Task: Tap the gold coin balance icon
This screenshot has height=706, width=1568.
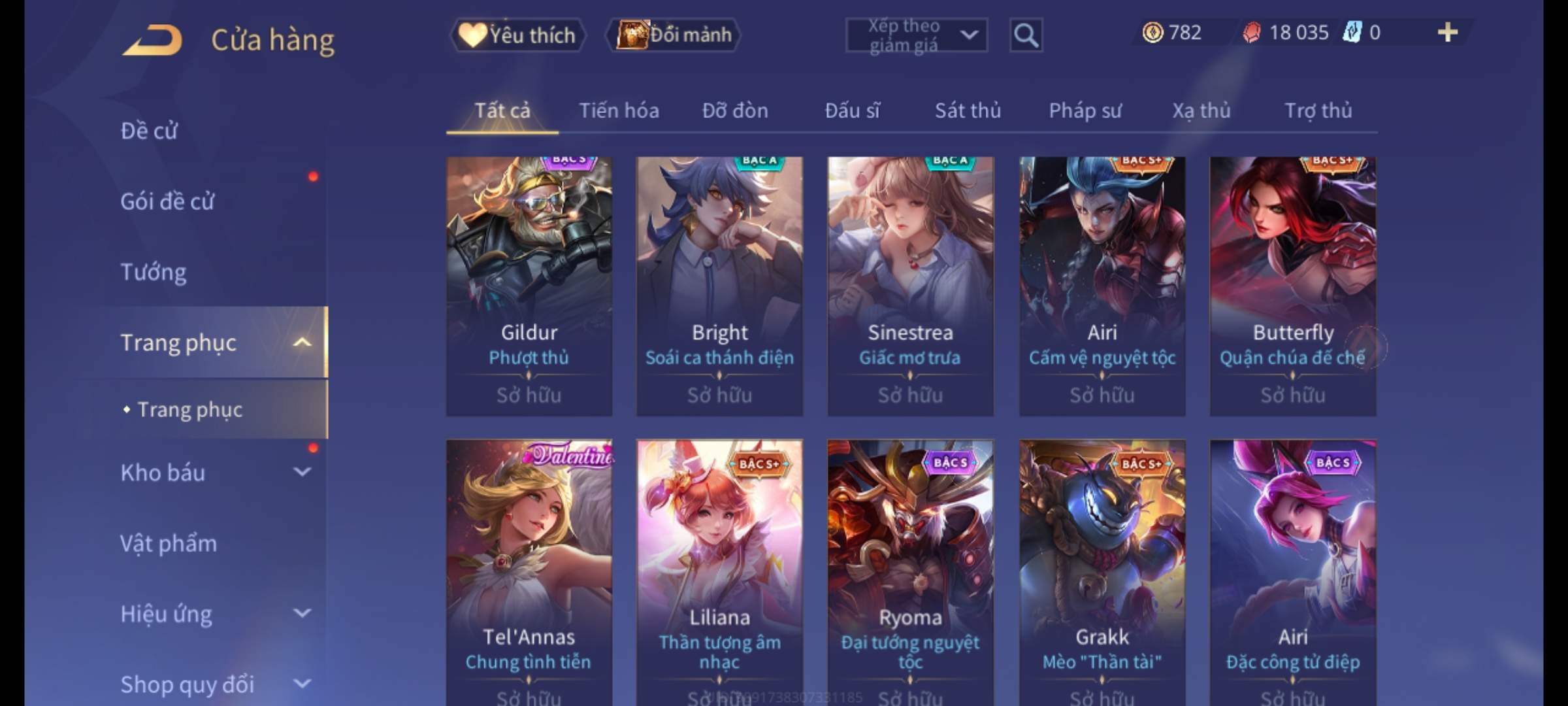Action: pyautogui.click(x=1152, y=32)
